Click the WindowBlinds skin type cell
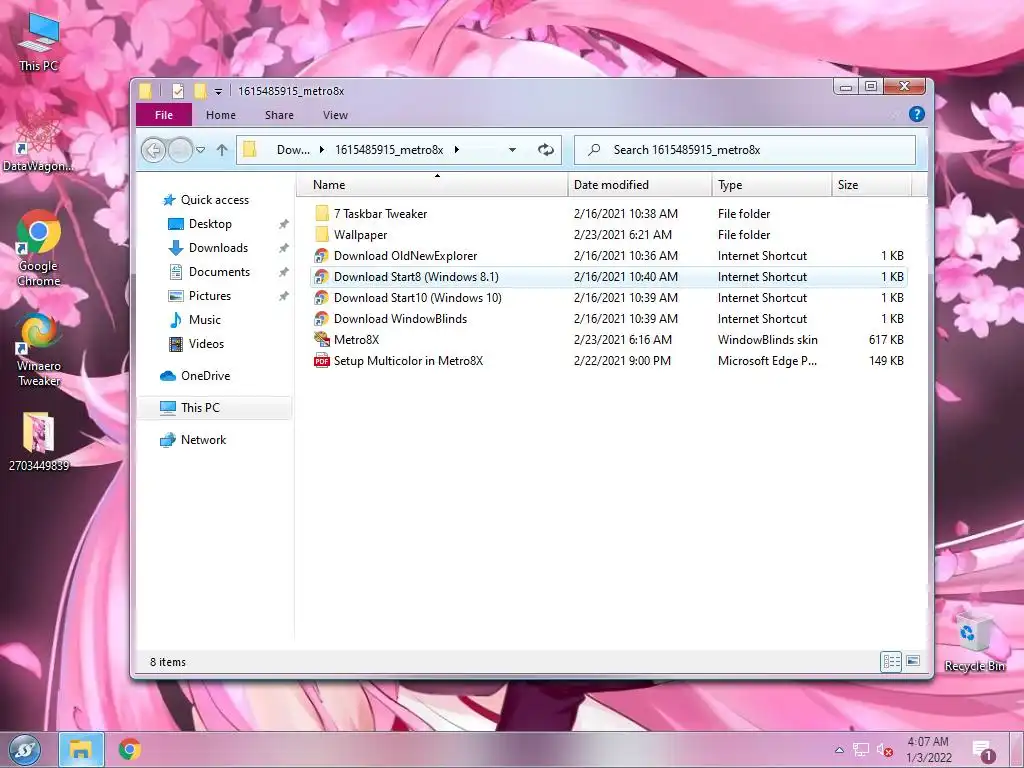Screen dimensions: 1024x768 pyautogui.click(x=767, y=340)
